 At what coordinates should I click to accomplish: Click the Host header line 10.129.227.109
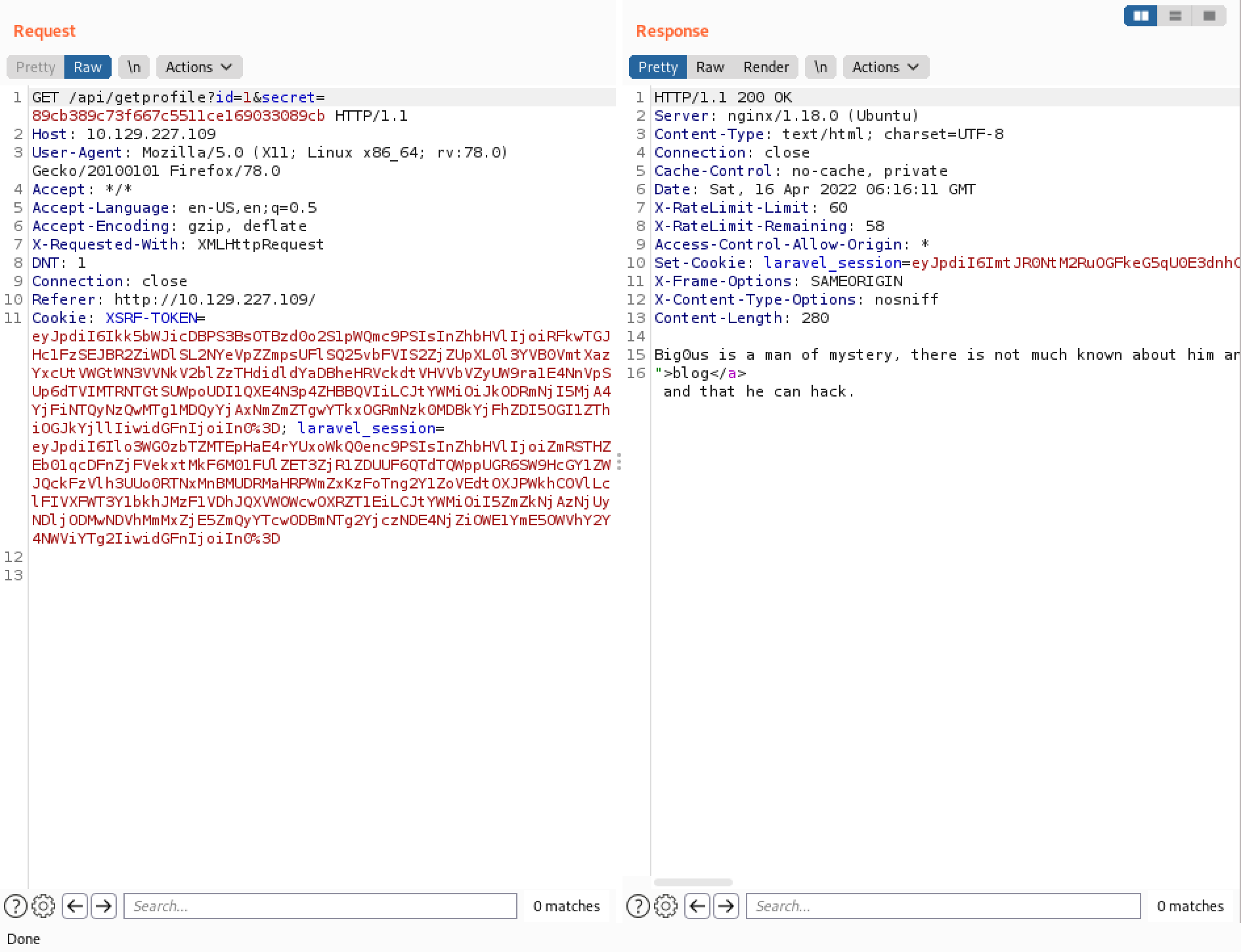124,134
